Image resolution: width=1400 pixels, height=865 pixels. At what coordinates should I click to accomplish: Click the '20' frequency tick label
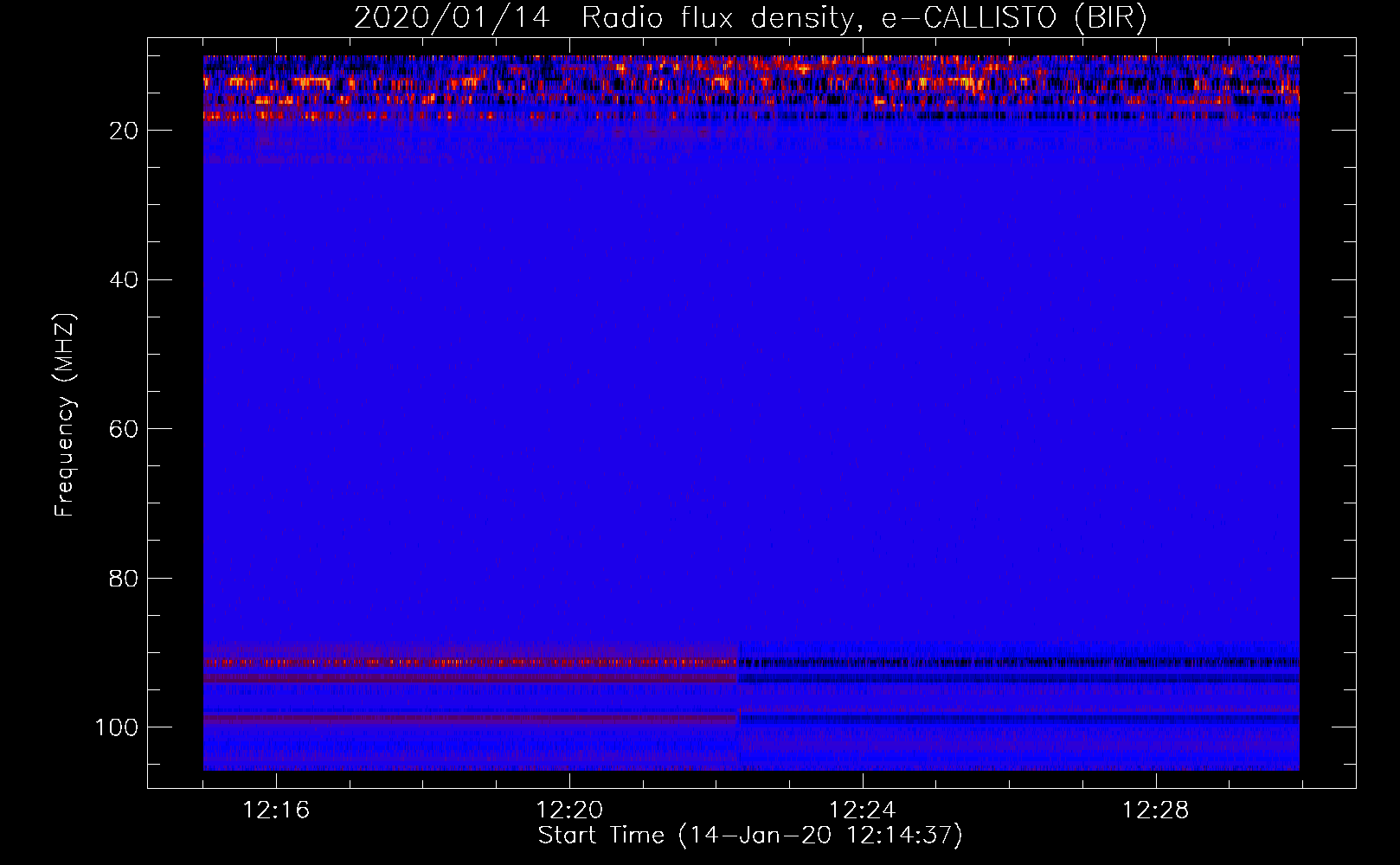124,131
